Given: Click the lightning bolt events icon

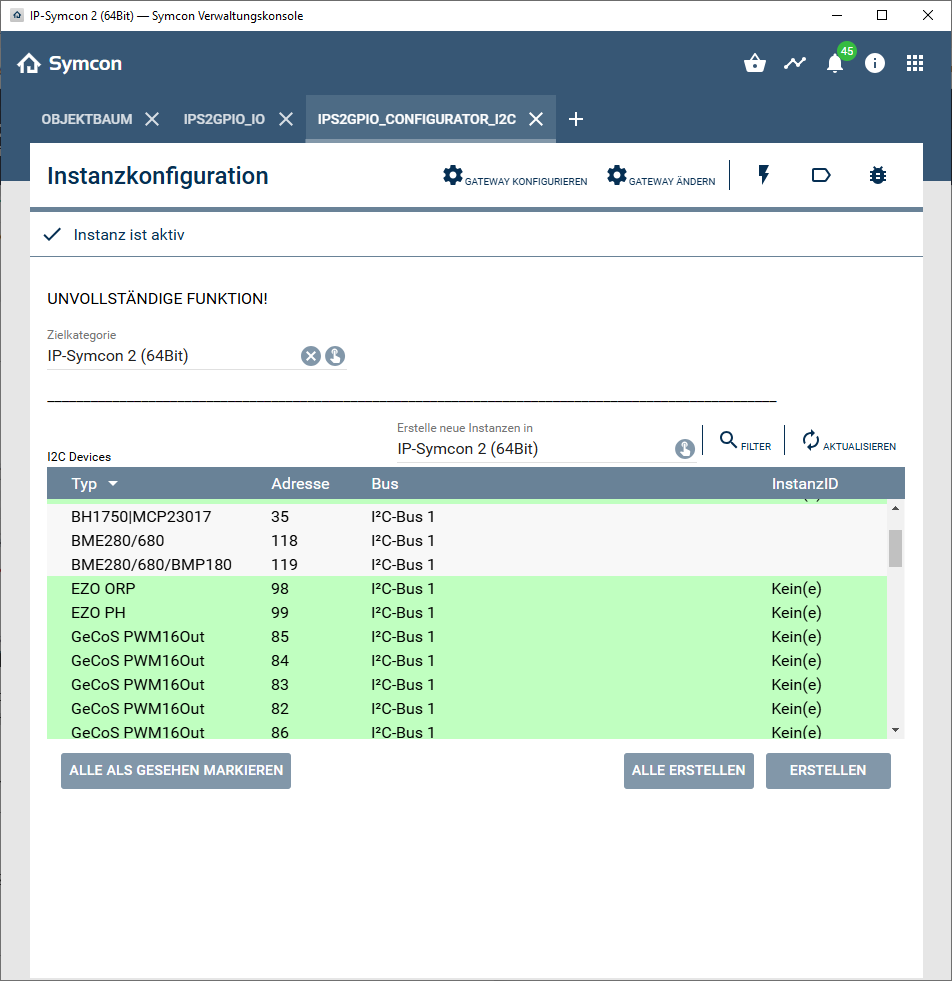Looking at the screenshot, I should (x=764, y=176).
